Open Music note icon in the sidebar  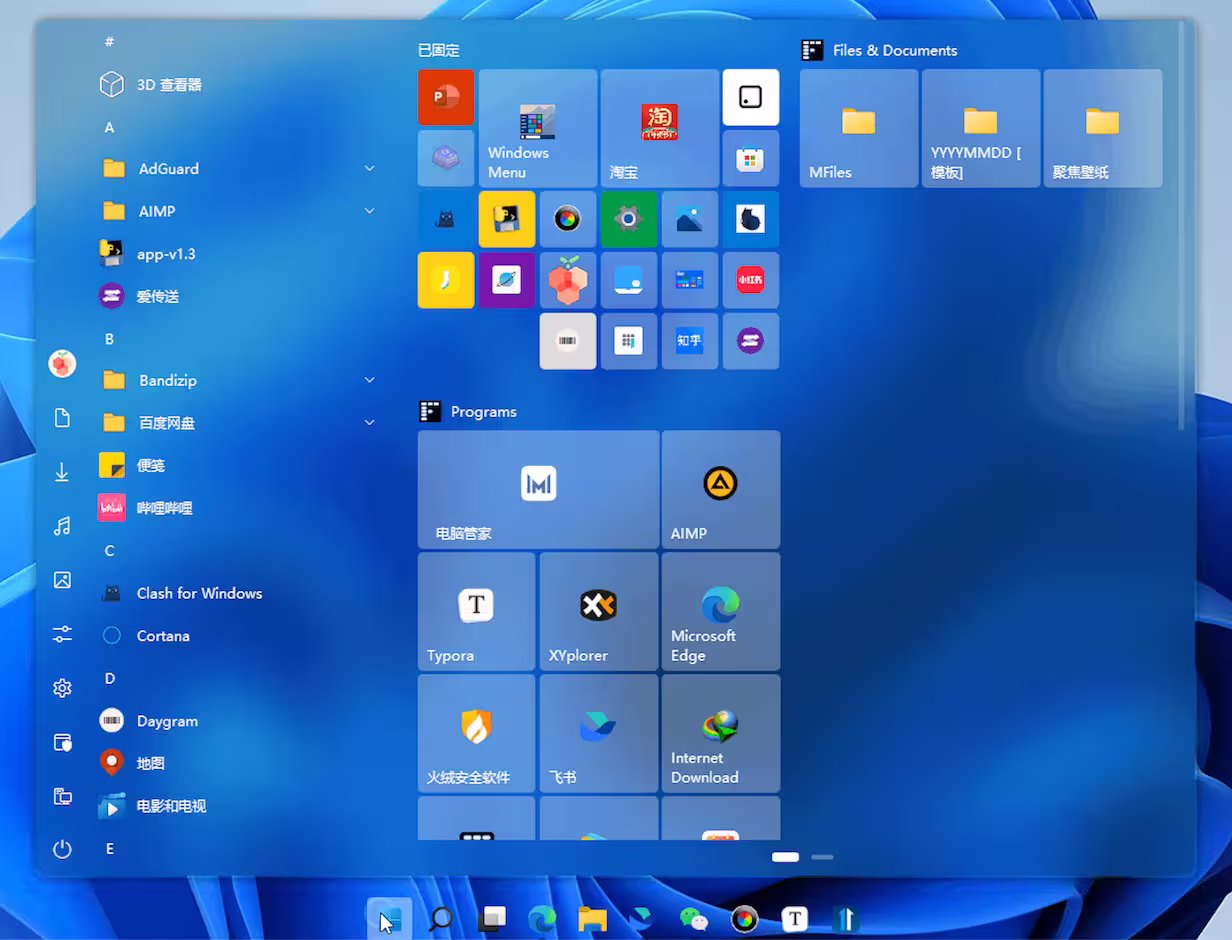[x=62, y=526]
